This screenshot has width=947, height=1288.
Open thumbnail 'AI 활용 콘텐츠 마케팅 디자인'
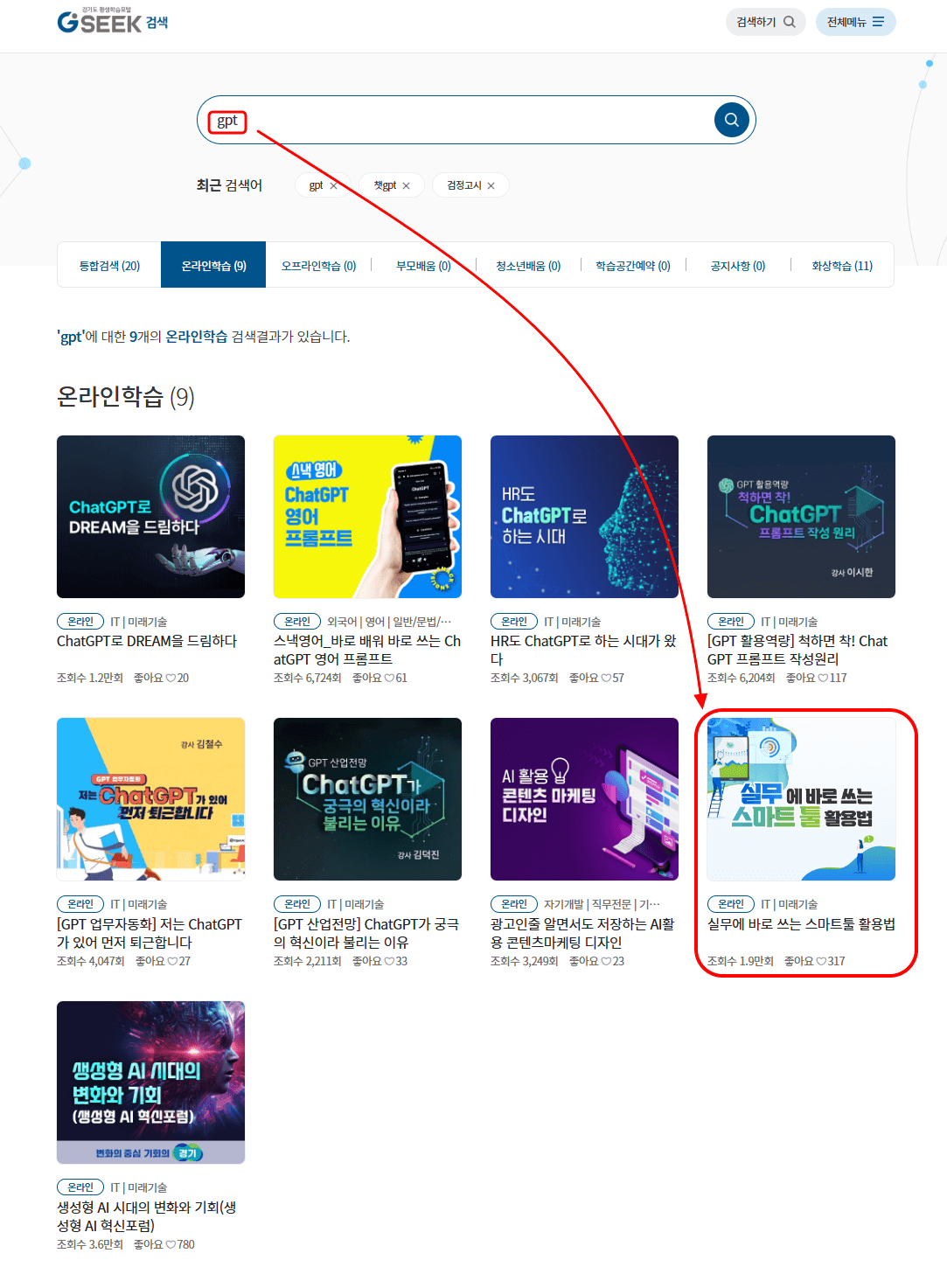(584, 799)
